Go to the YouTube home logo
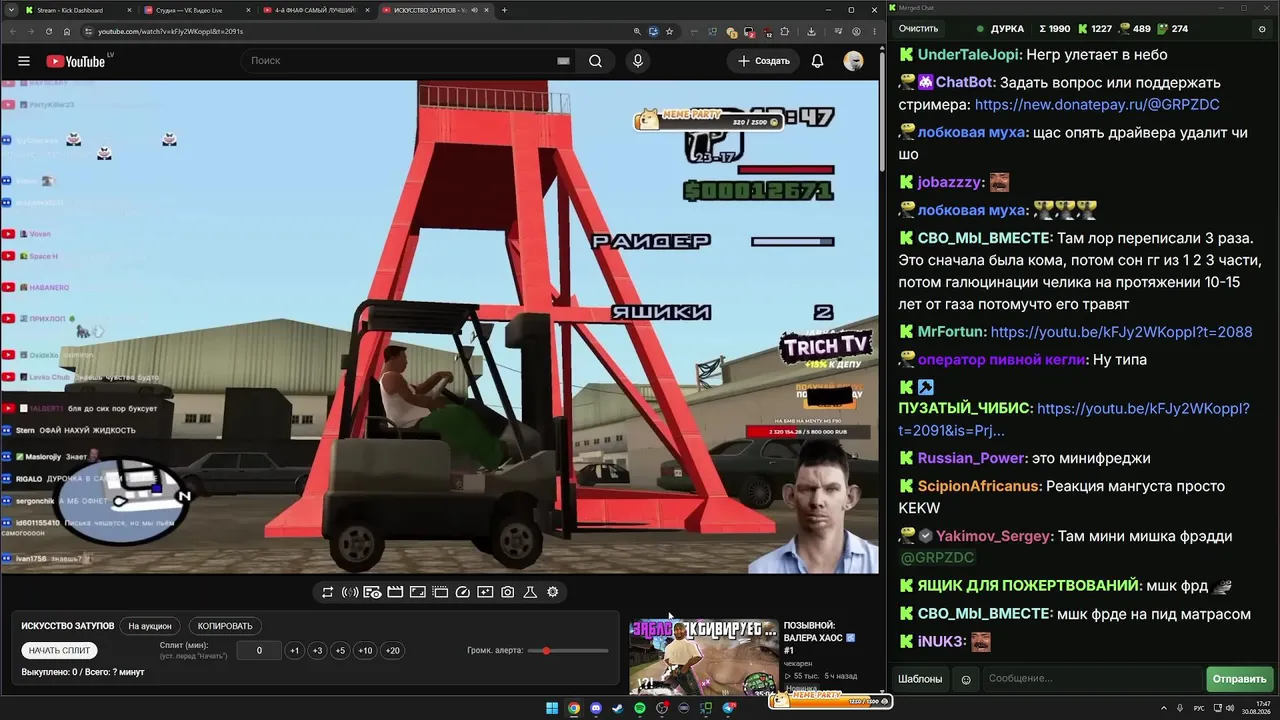This screenshot has height=720, width=1280. [x=76, y=61]
